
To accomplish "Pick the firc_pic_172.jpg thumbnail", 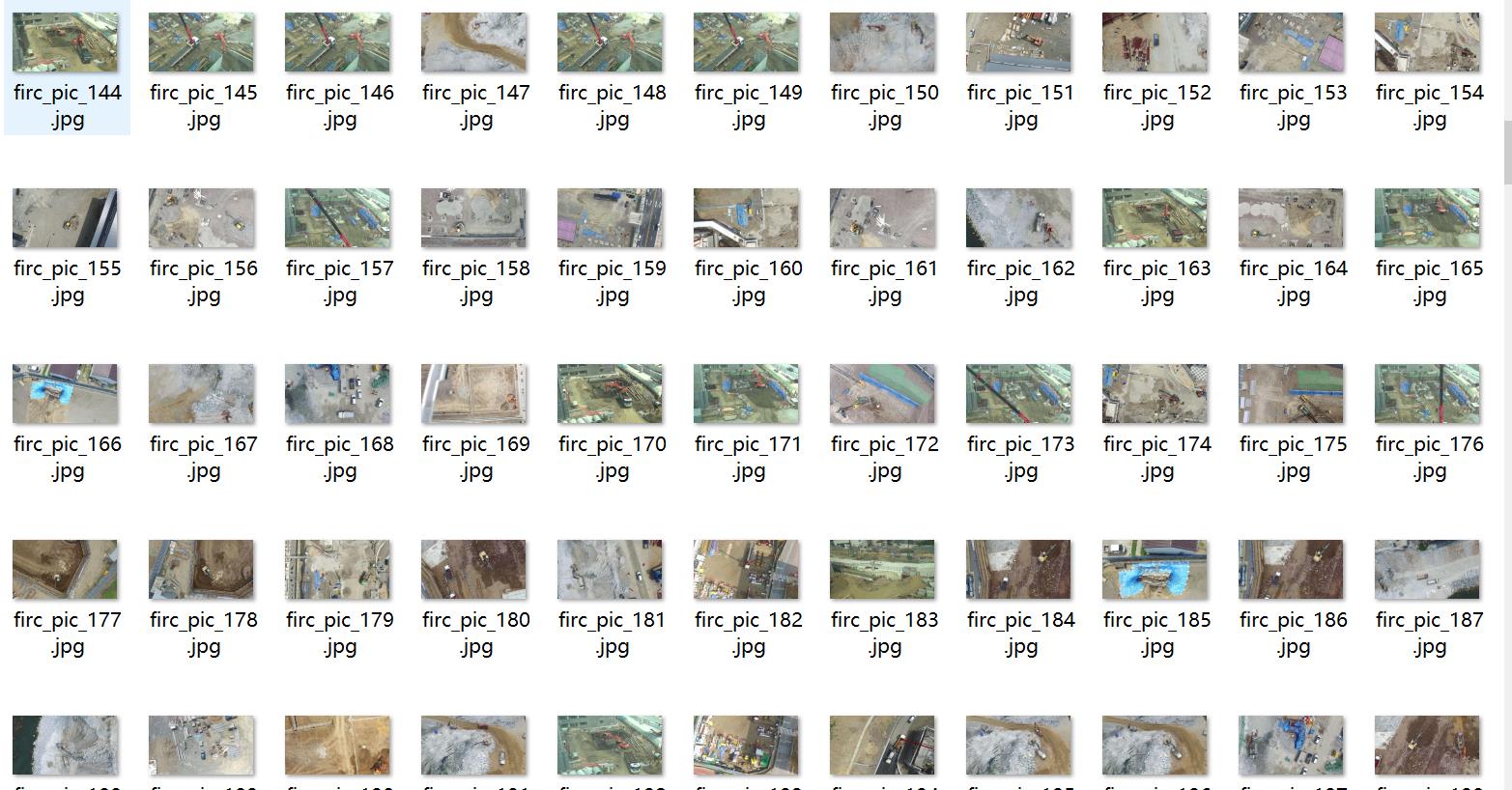I will tap(882, 393).
